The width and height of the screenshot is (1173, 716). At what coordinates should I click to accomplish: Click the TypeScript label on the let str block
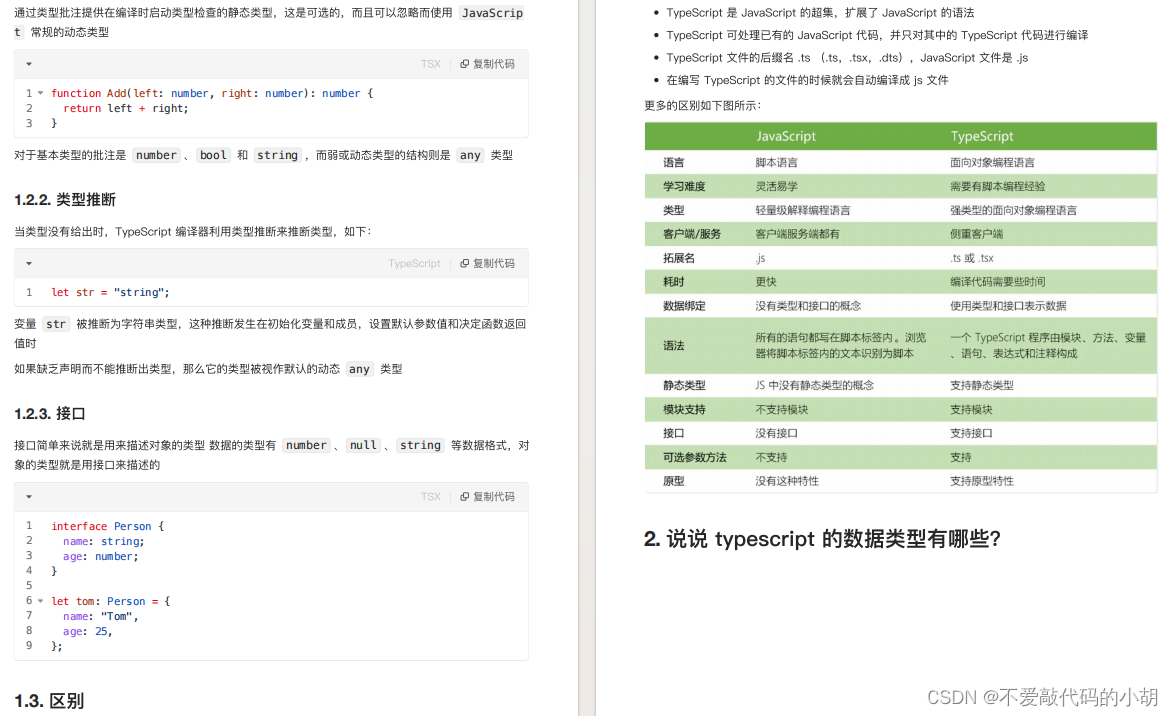(414, 263)
